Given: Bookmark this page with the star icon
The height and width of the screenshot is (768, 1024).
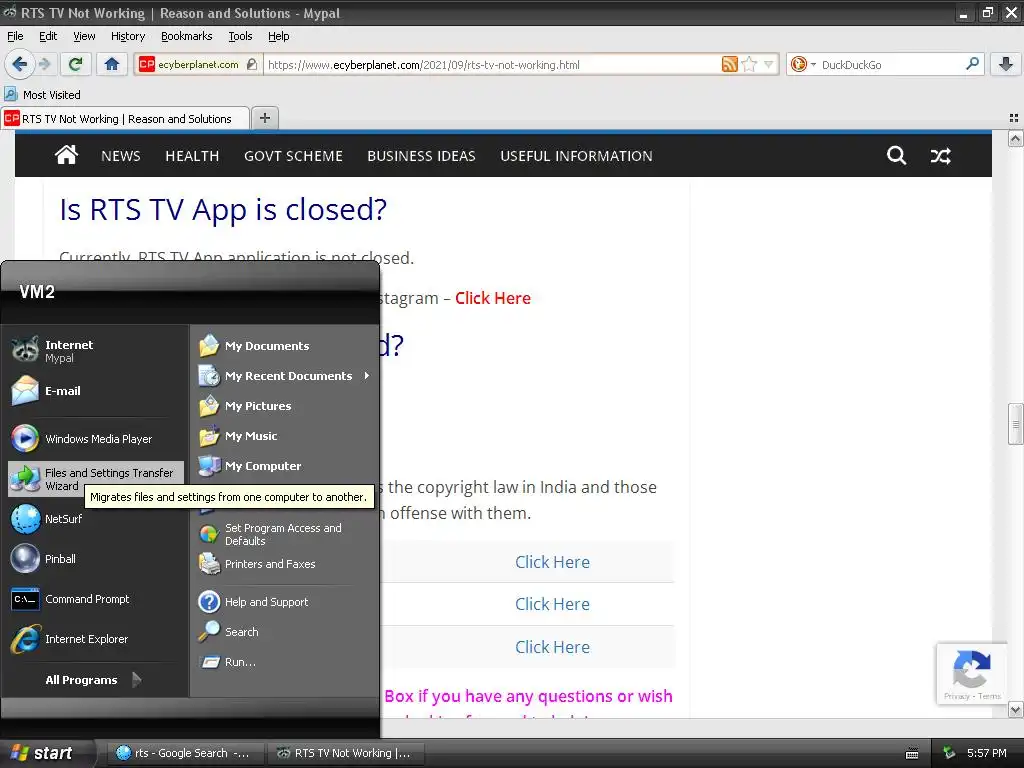Looking at the screenshot, I should [749, 64].
